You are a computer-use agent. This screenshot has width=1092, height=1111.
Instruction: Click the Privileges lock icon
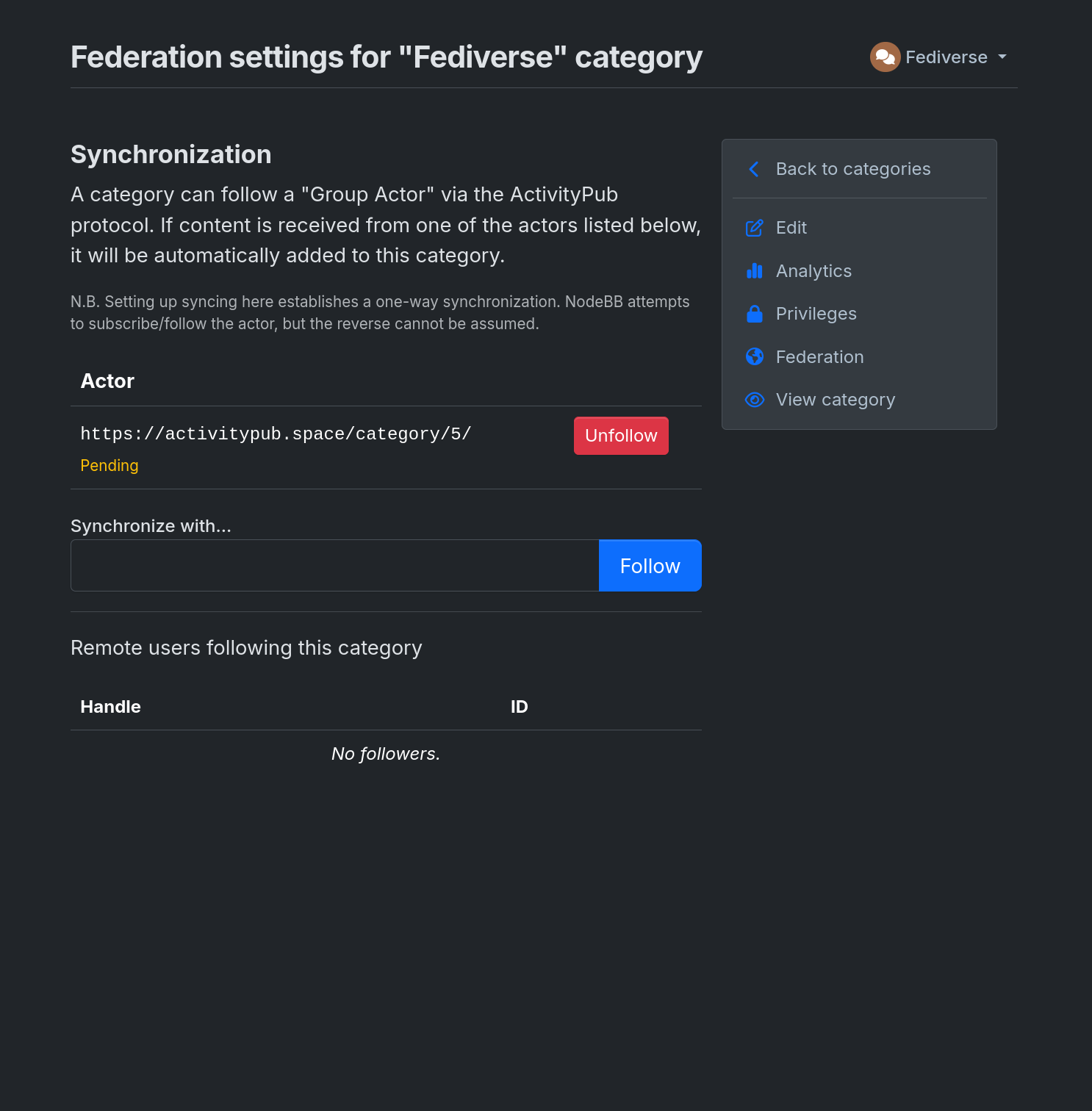(755, 314)
